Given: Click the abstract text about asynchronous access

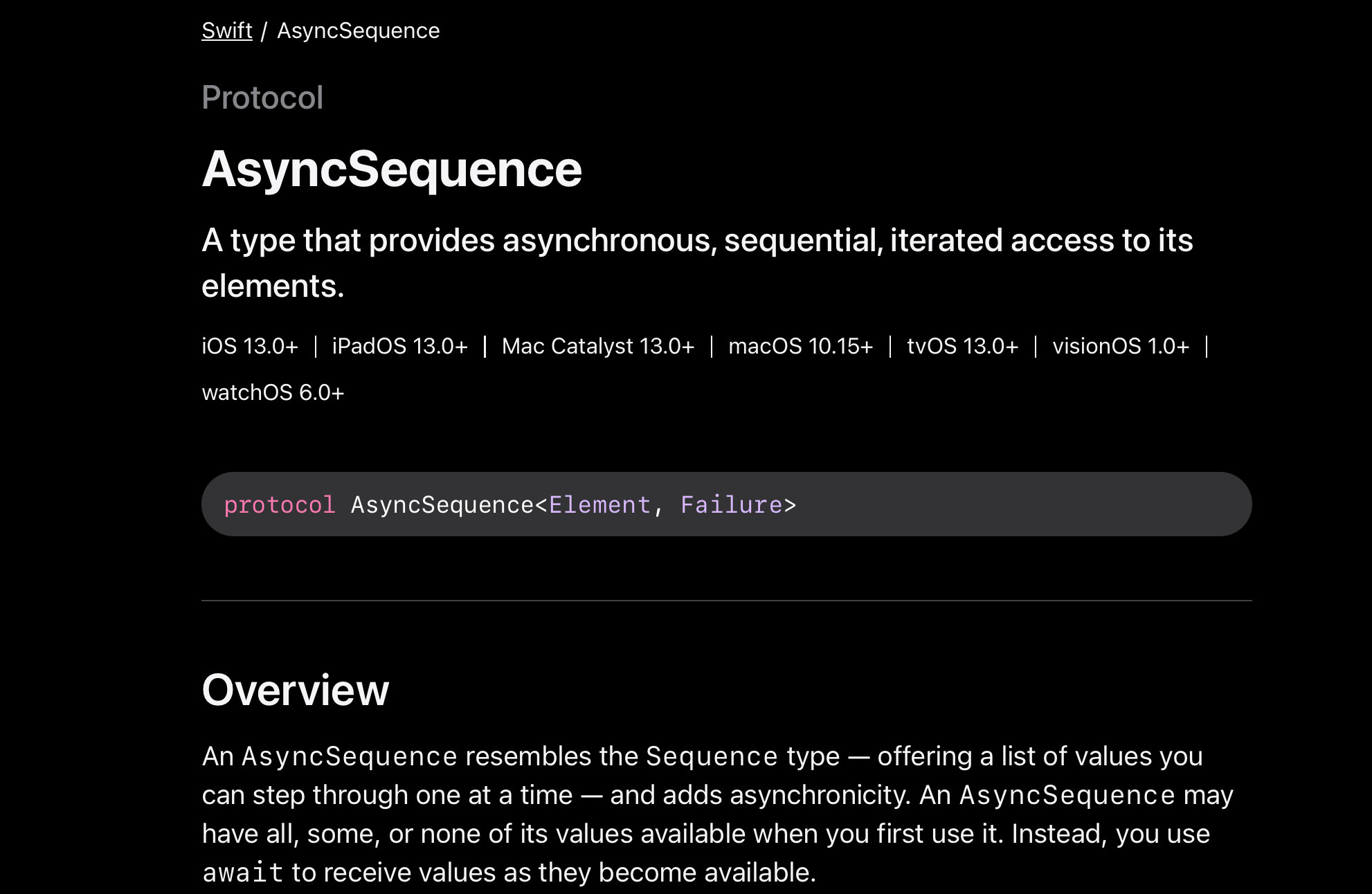Looking at the screenshot, I should click(697, 263).
